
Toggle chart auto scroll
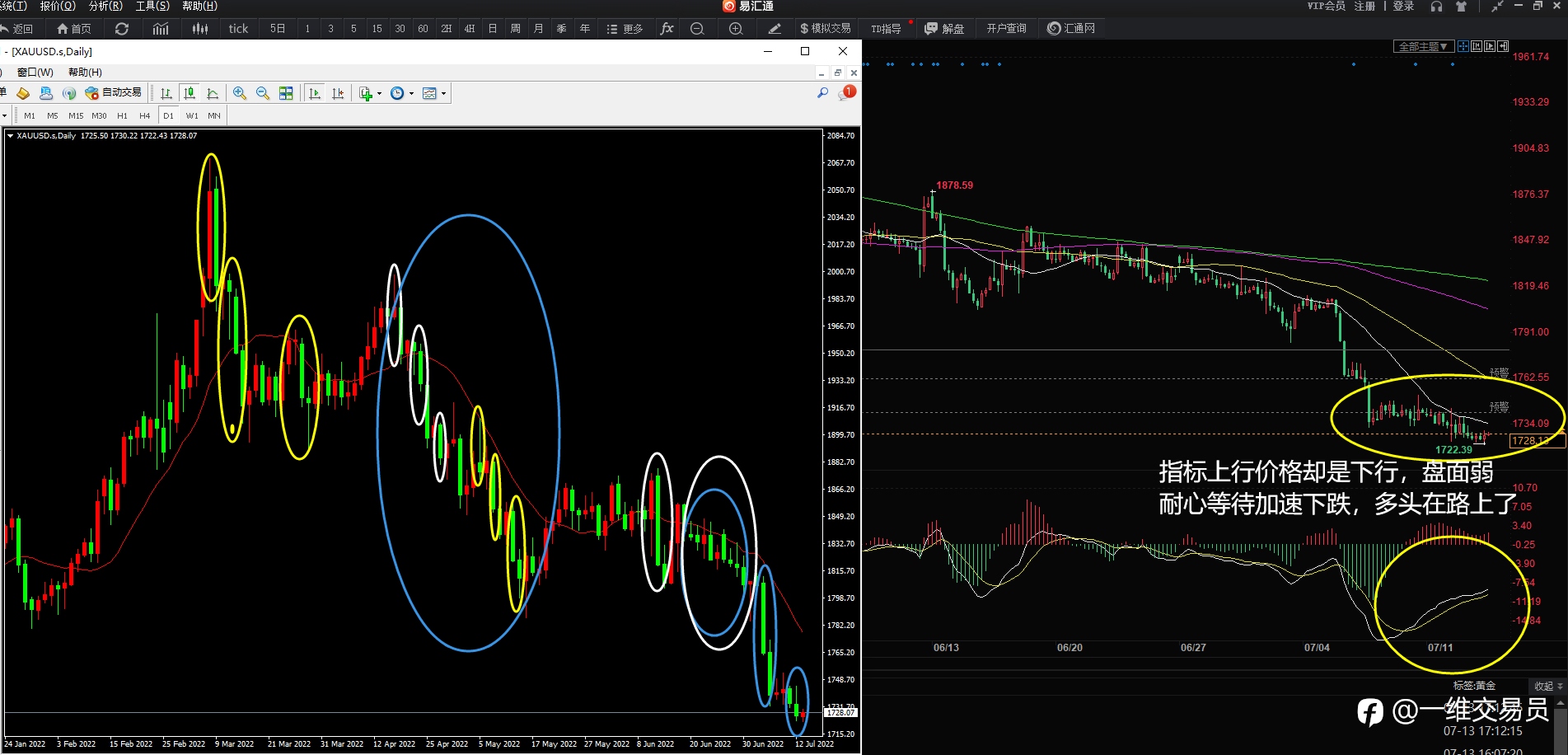[315, 93]
